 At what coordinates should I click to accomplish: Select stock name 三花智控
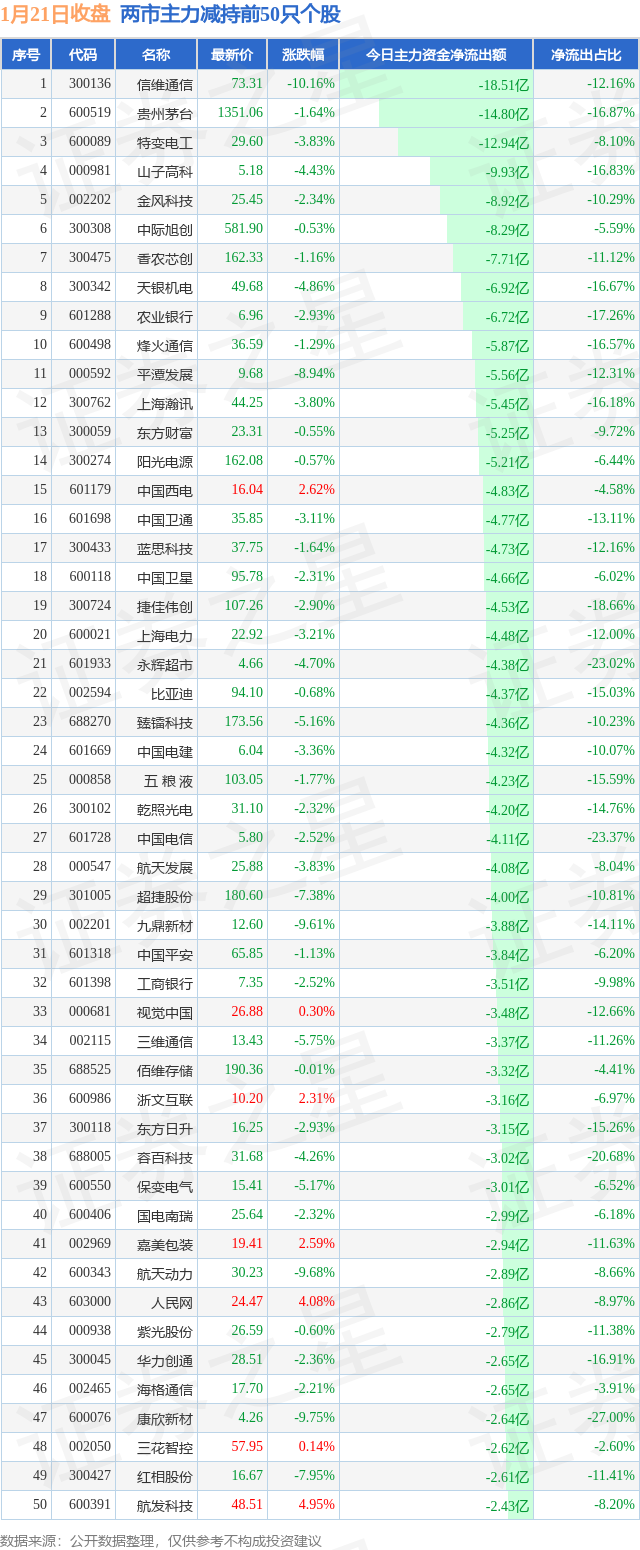165,1447
